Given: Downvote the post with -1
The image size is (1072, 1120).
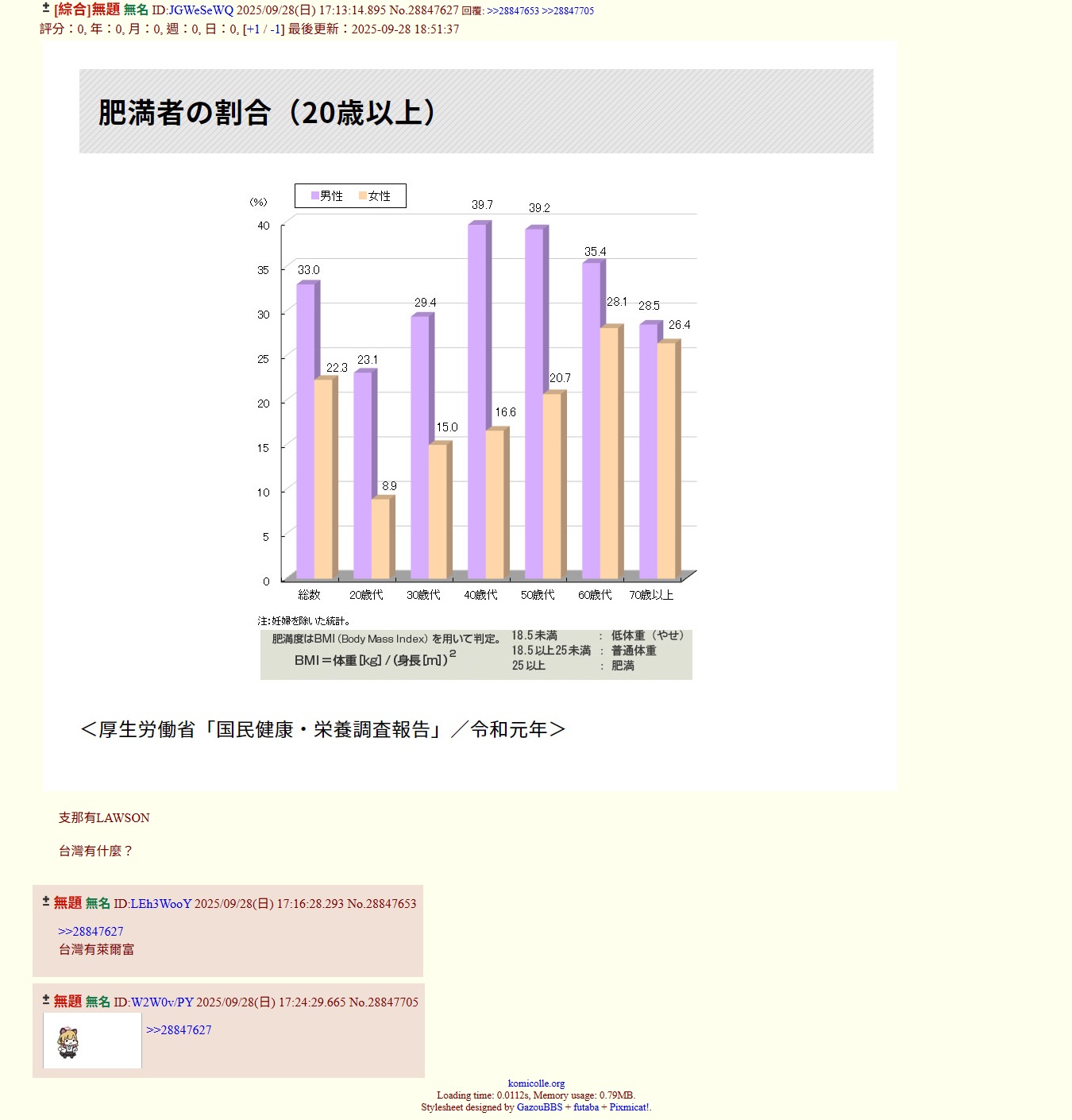Looking at the screenshot, I should point(275,29).
